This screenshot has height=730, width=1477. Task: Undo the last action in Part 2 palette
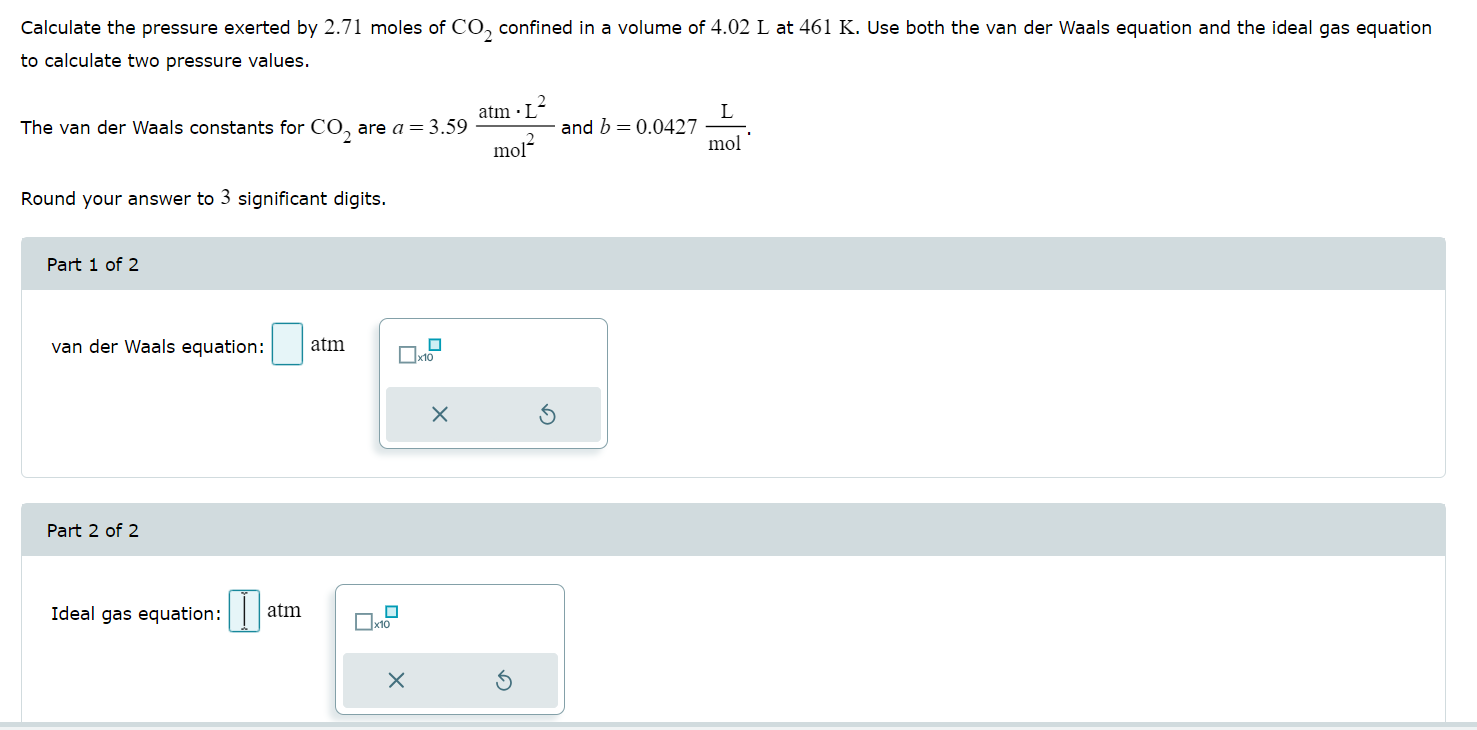tap(505, 680)
